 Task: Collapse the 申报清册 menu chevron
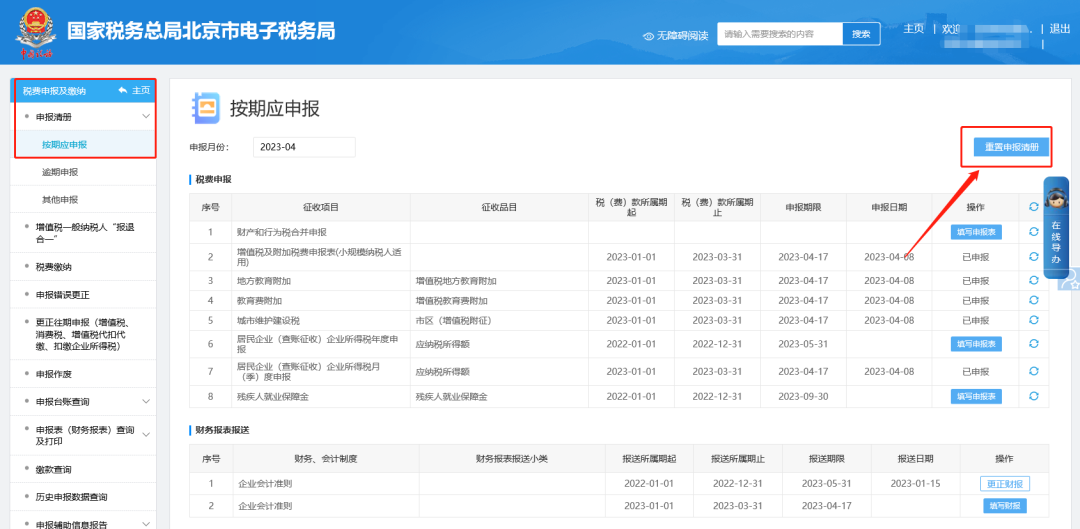click(146, 117)
